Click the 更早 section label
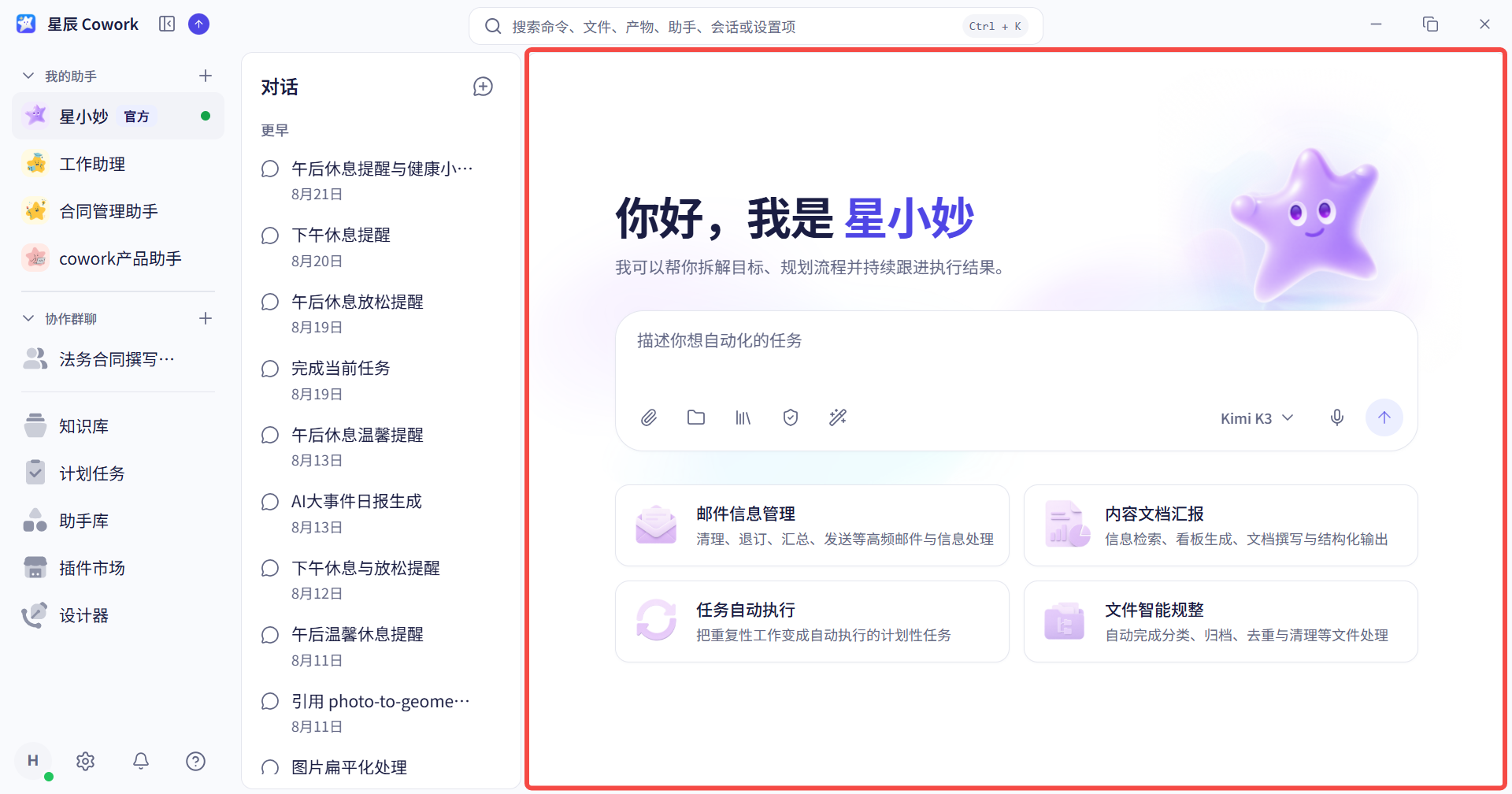This screenshot has width=1512, height=794. 275,131
